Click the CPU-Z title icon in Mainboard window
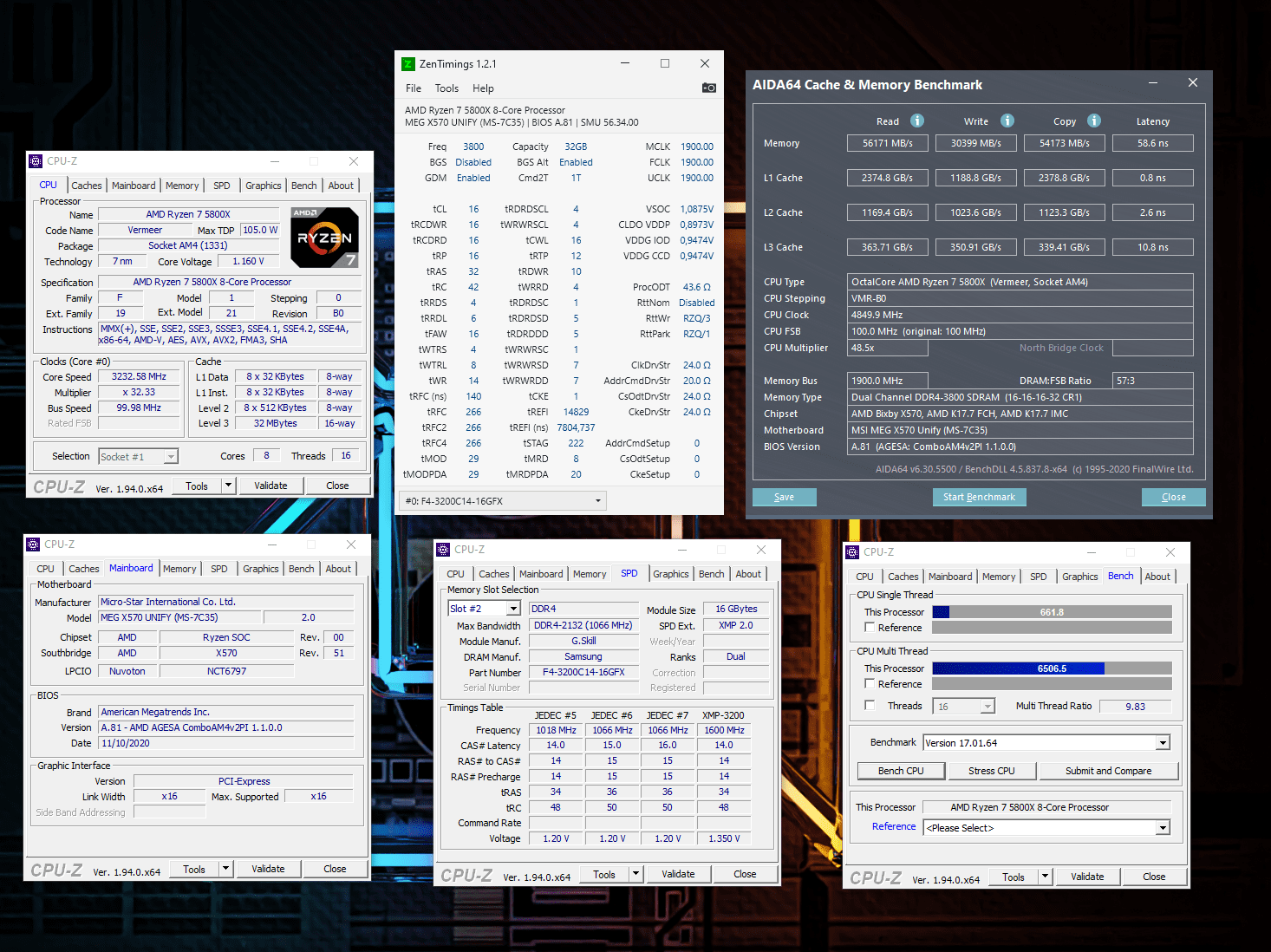The height and width of the screenshot is (952, 1271). [33, 544]
